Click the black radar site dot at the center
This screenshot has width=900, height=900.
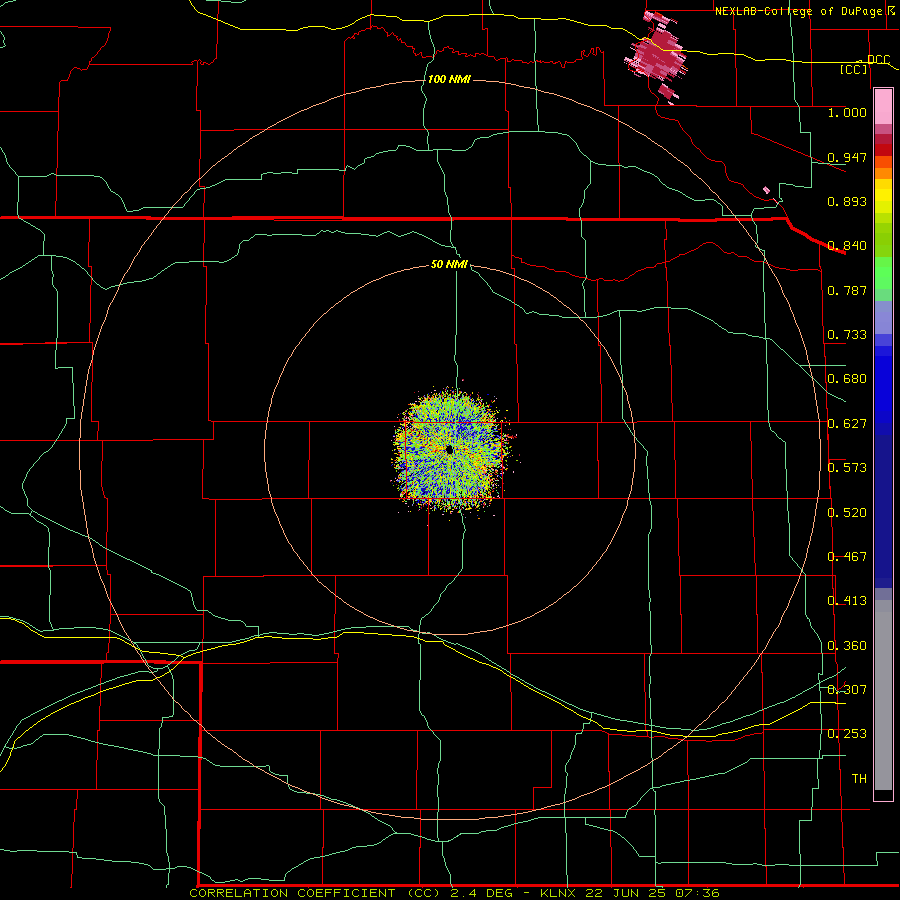(x=449, y=449)
